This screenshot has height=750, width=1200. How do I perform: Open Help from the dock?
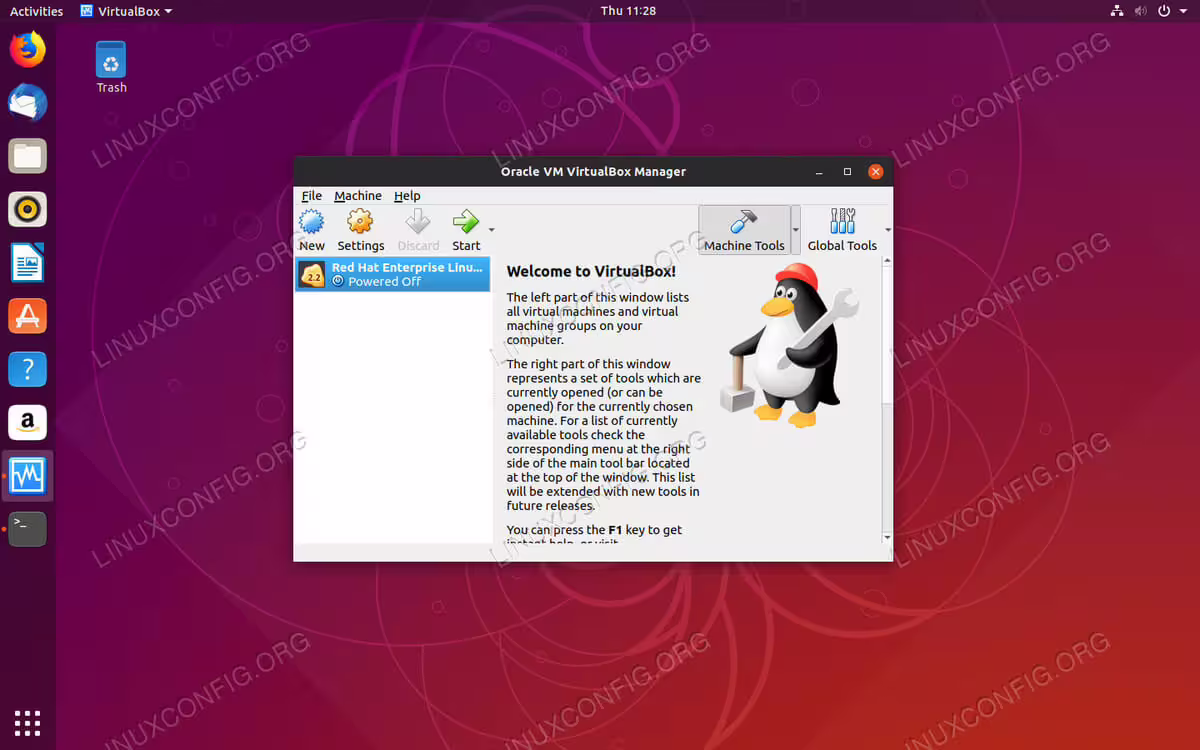28,369
